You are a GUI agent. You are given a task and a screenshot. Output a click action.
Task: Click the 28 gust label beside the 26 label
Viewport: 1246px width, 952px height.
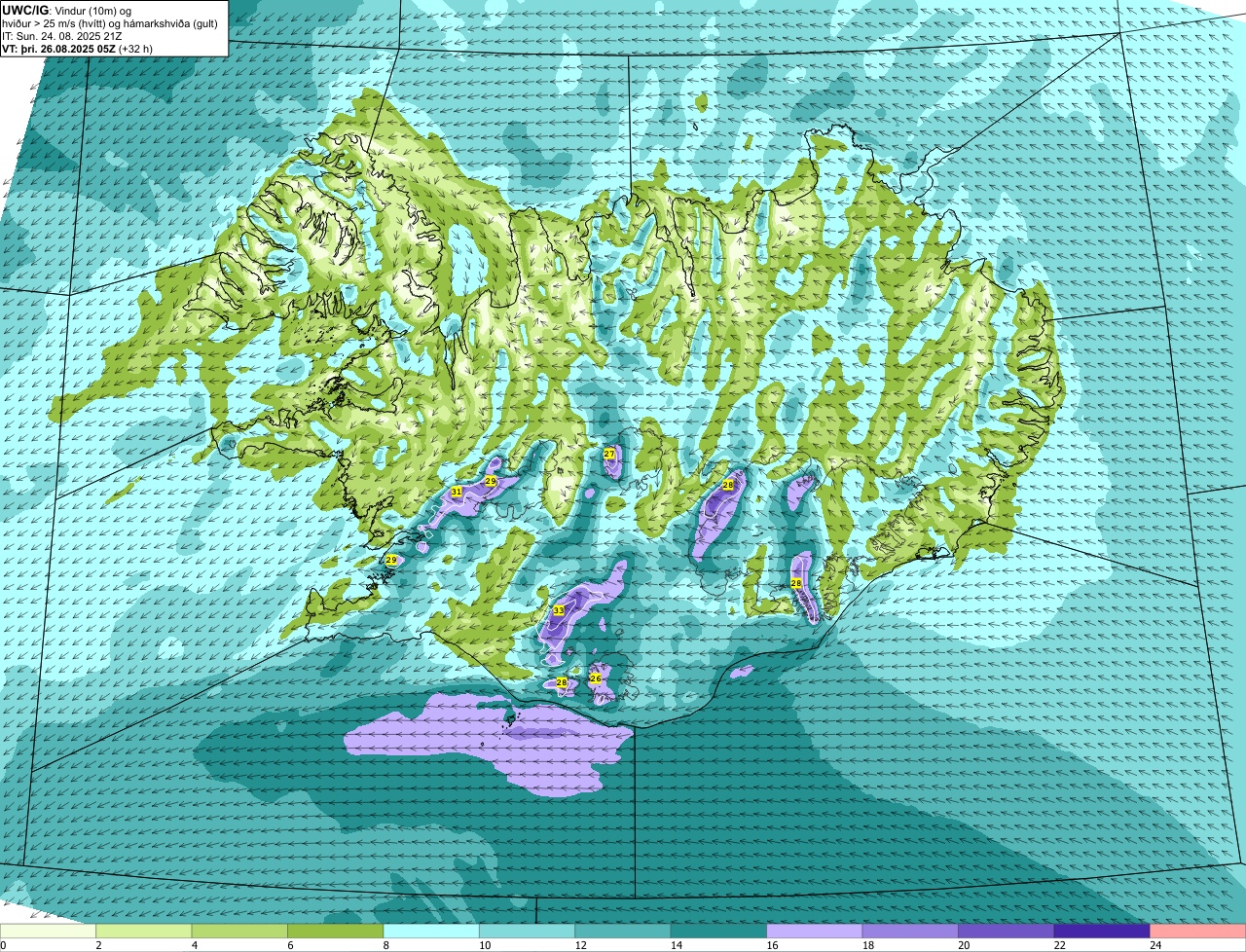562,683
